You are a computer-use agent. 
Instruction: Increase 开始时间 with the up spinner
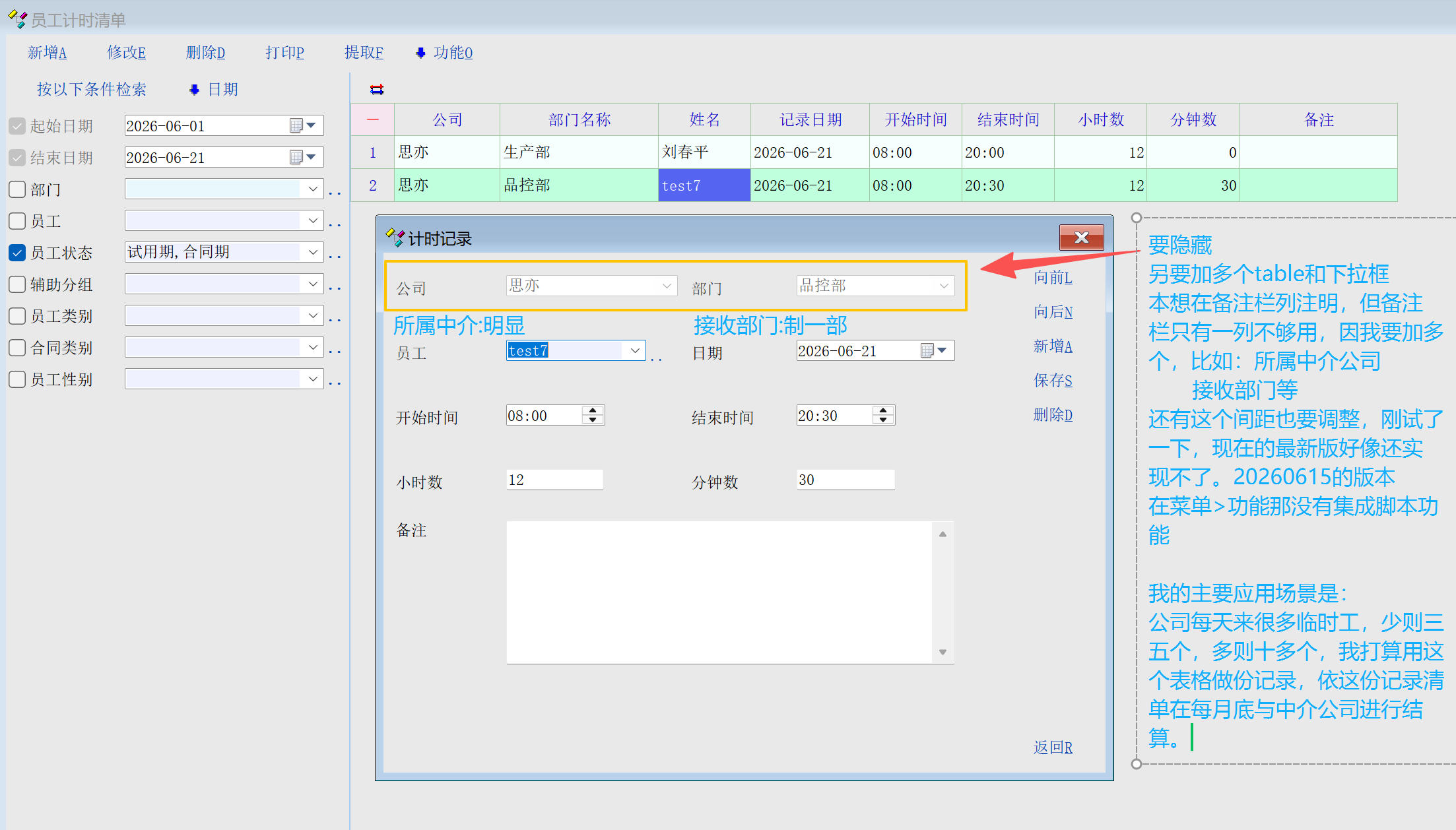pyautogui.click(x=593, y=410)
